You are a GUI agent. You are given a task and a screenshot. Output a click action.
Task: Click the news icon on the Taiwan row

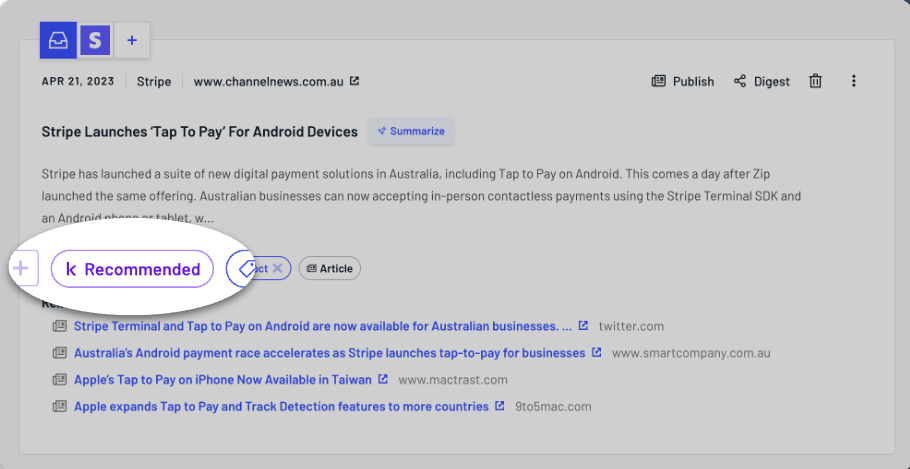coord(60,380)
